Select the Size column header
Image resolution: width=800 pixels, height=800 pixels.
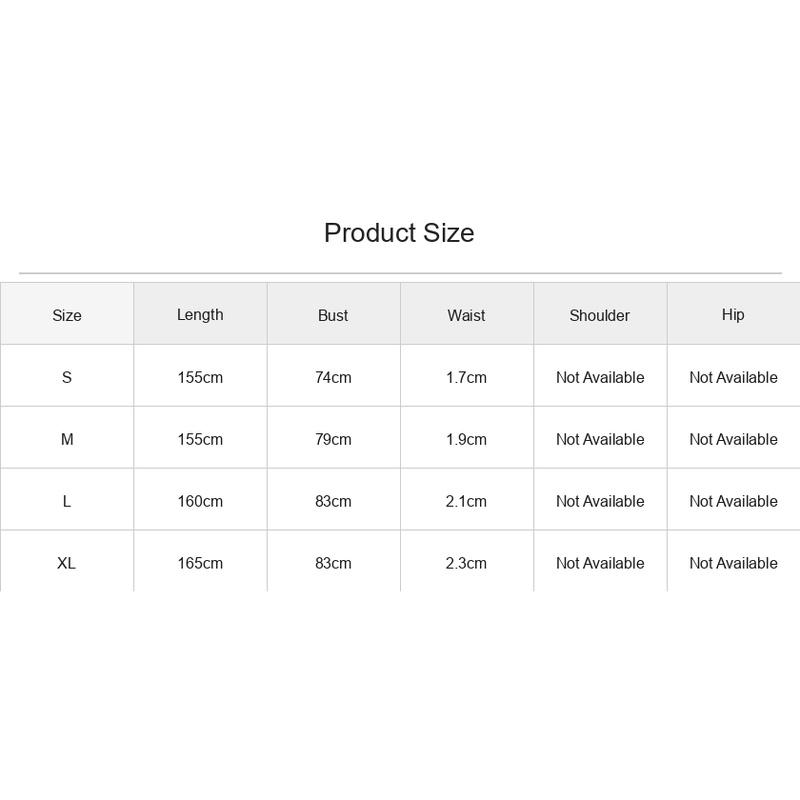pos(67,315)
